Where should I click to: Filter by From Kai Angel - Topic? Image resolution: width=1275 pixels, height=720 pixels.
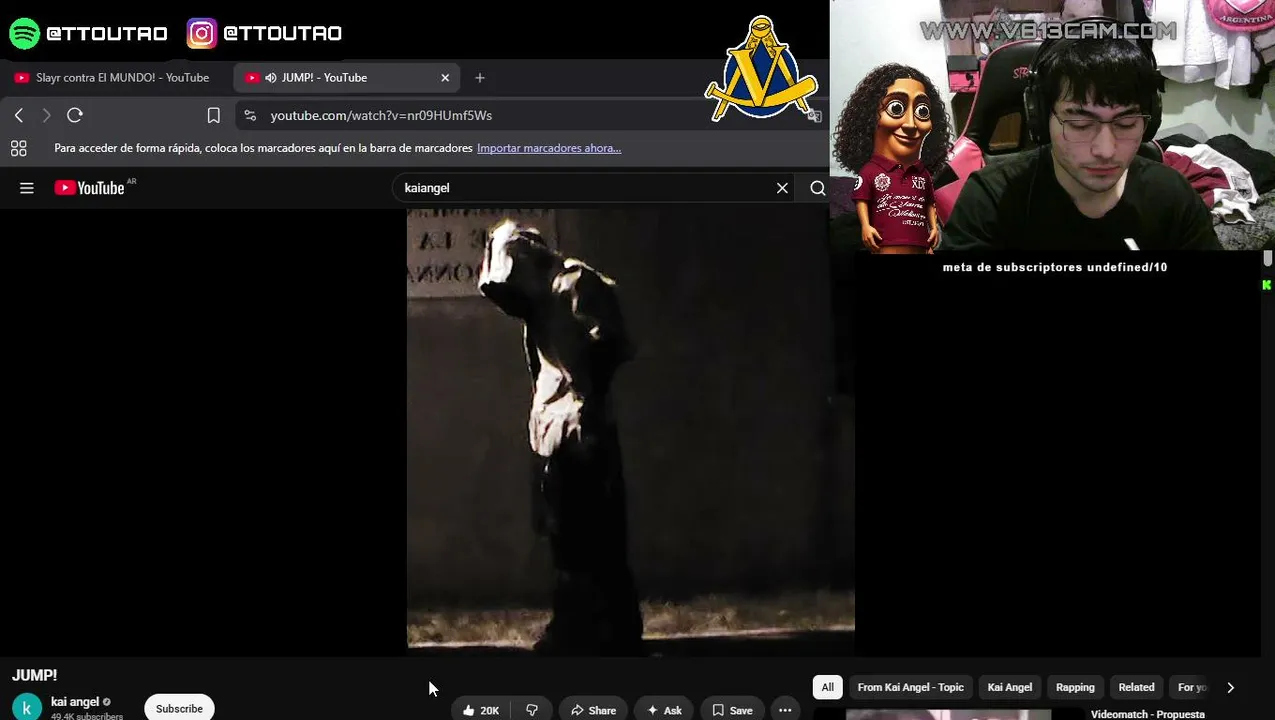(910, 687)
